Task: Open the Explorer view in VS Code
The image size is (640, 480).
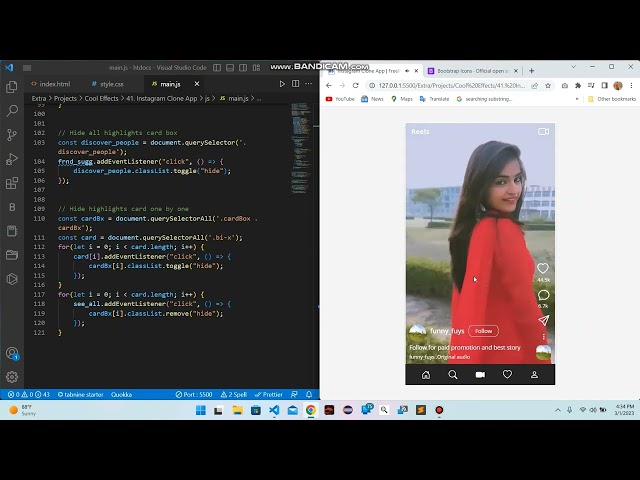Action: [x=12, y=87]
